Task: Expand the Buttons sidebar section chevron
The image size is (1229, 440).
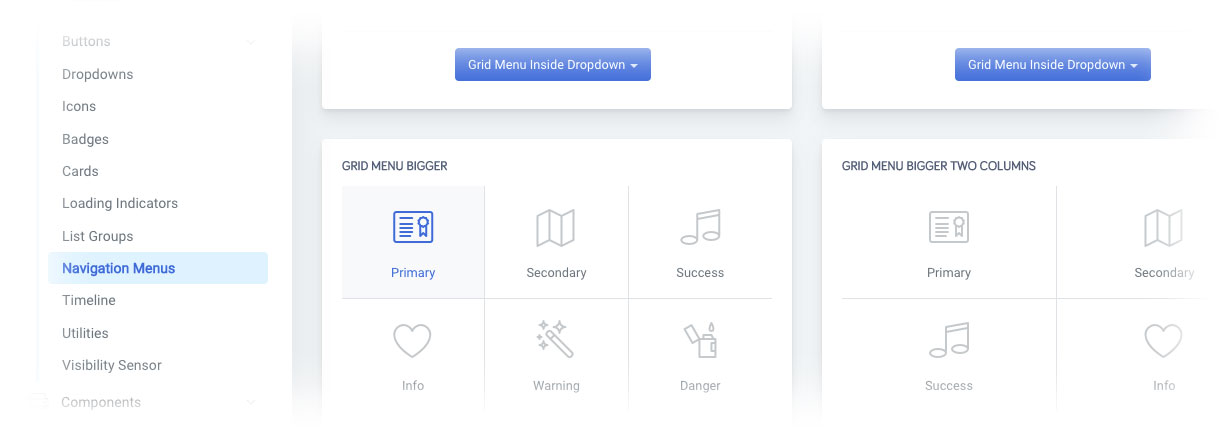Action: coord(250,42)
